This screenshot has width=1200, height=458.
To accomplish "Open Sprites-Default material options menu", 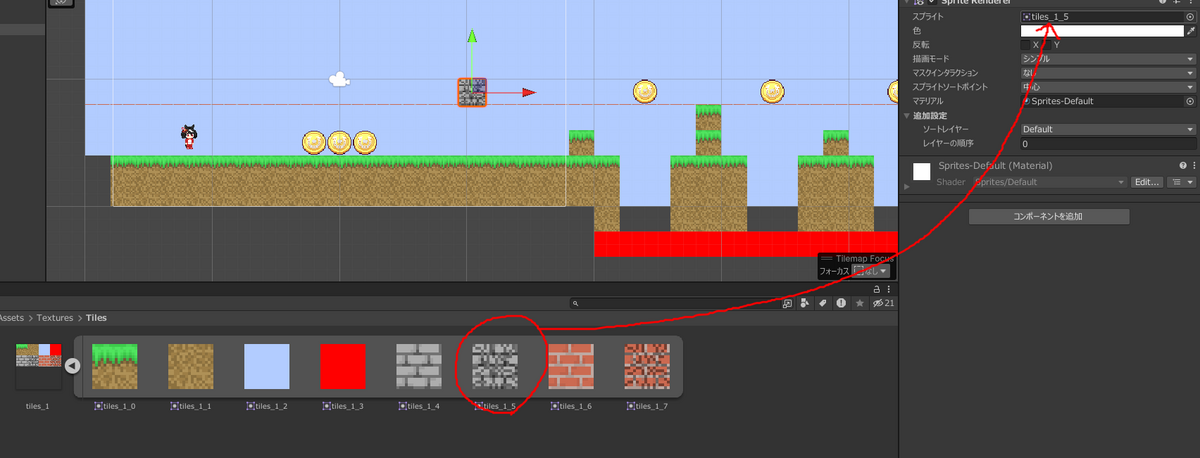I will pyautogui.click(x=1194, y=165).
